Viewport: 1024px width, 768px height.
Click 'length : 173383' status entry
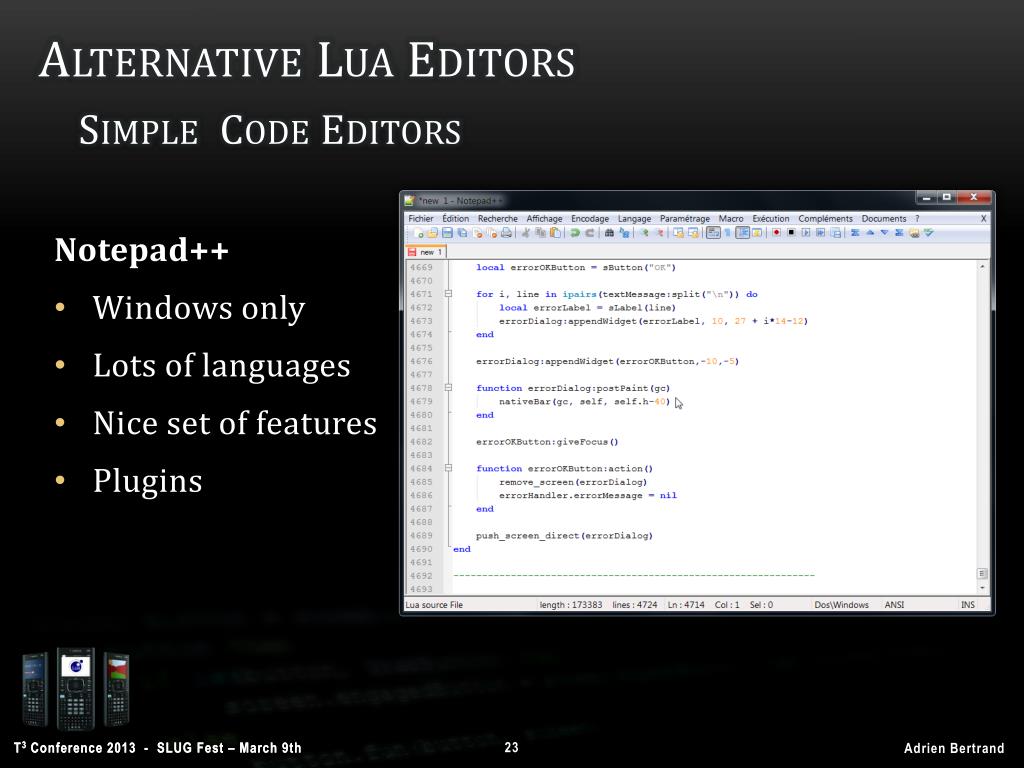pos(571,605)
